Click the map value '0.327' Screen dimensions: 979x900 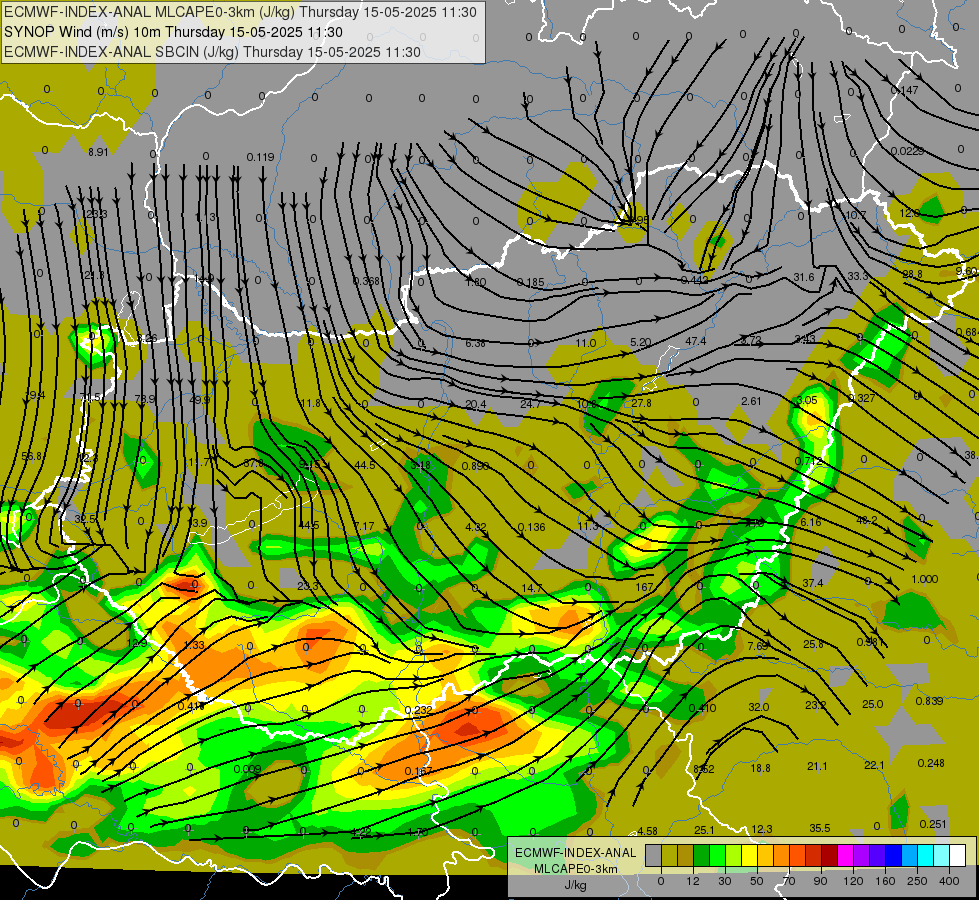coord(862,398)
